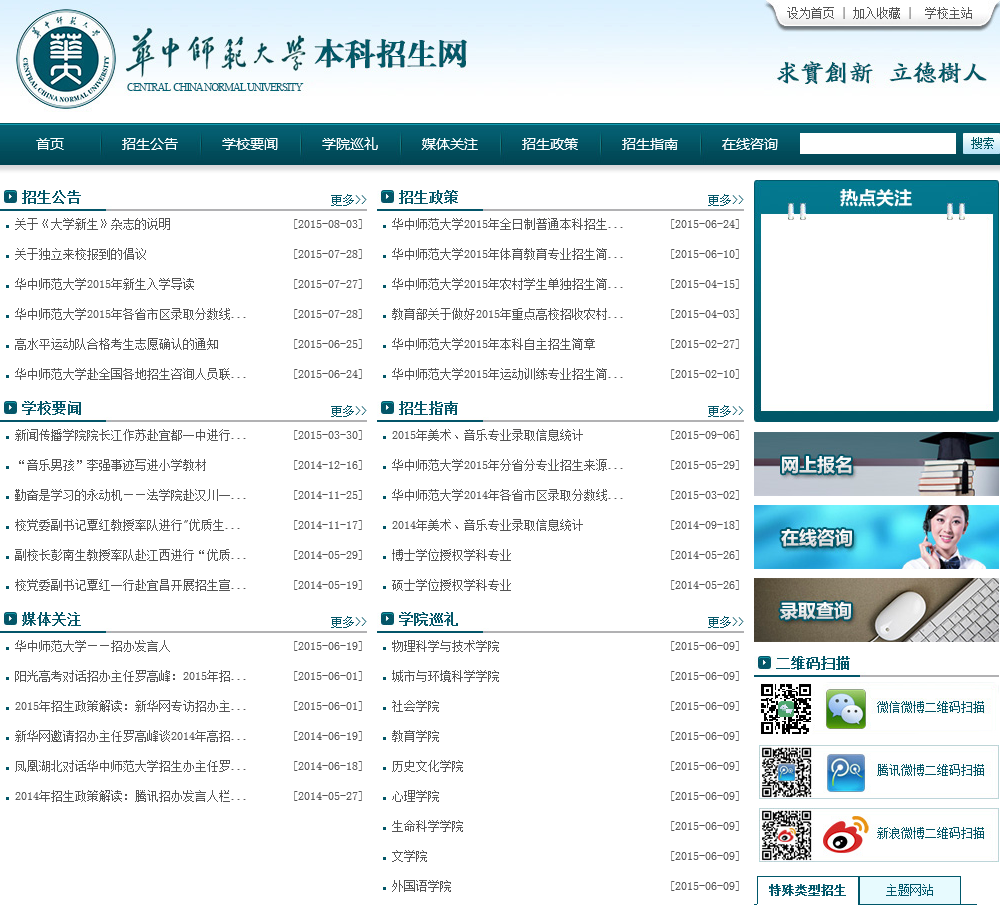Open 在线咨询 navigation menu item
The image size is (1000, 909).
(750, 144)
